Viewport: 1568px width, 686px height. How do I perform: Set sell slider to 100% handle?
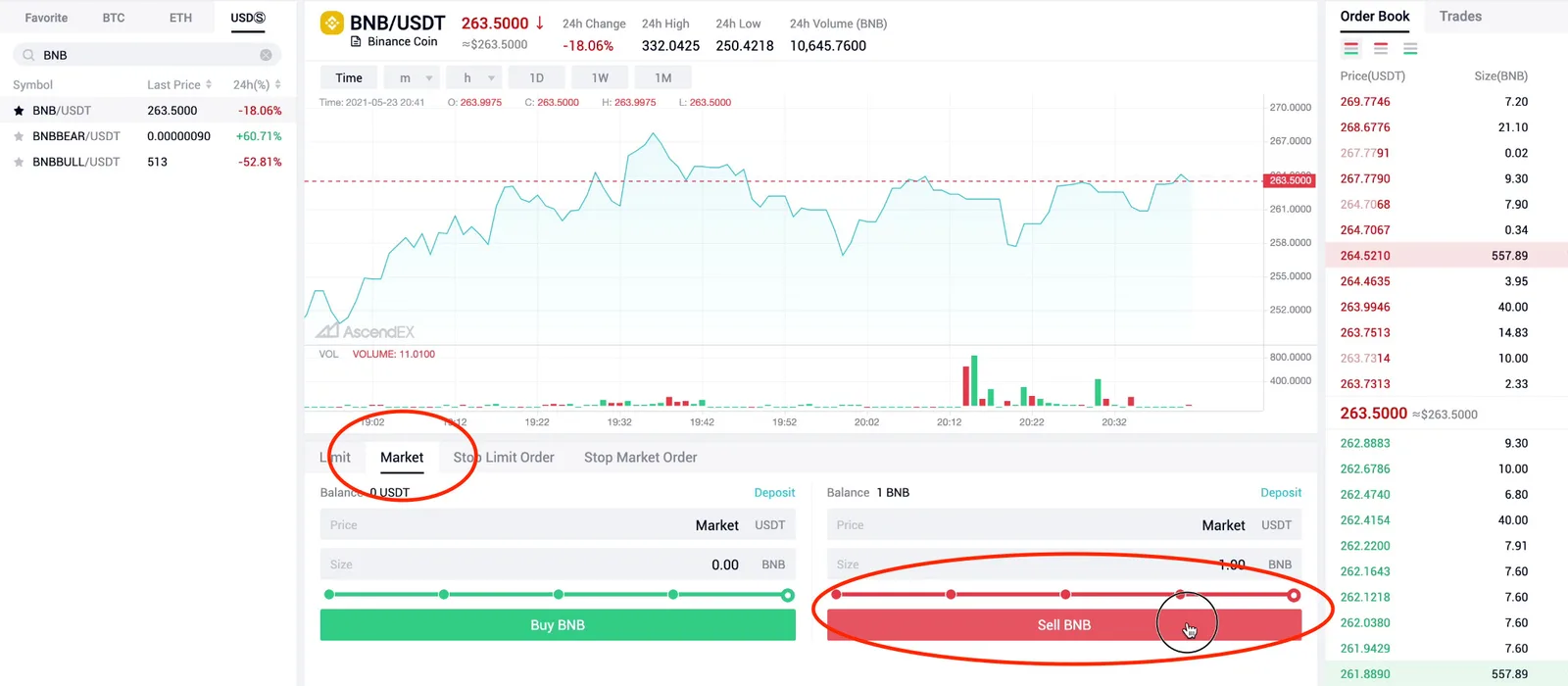(1294, 595)
